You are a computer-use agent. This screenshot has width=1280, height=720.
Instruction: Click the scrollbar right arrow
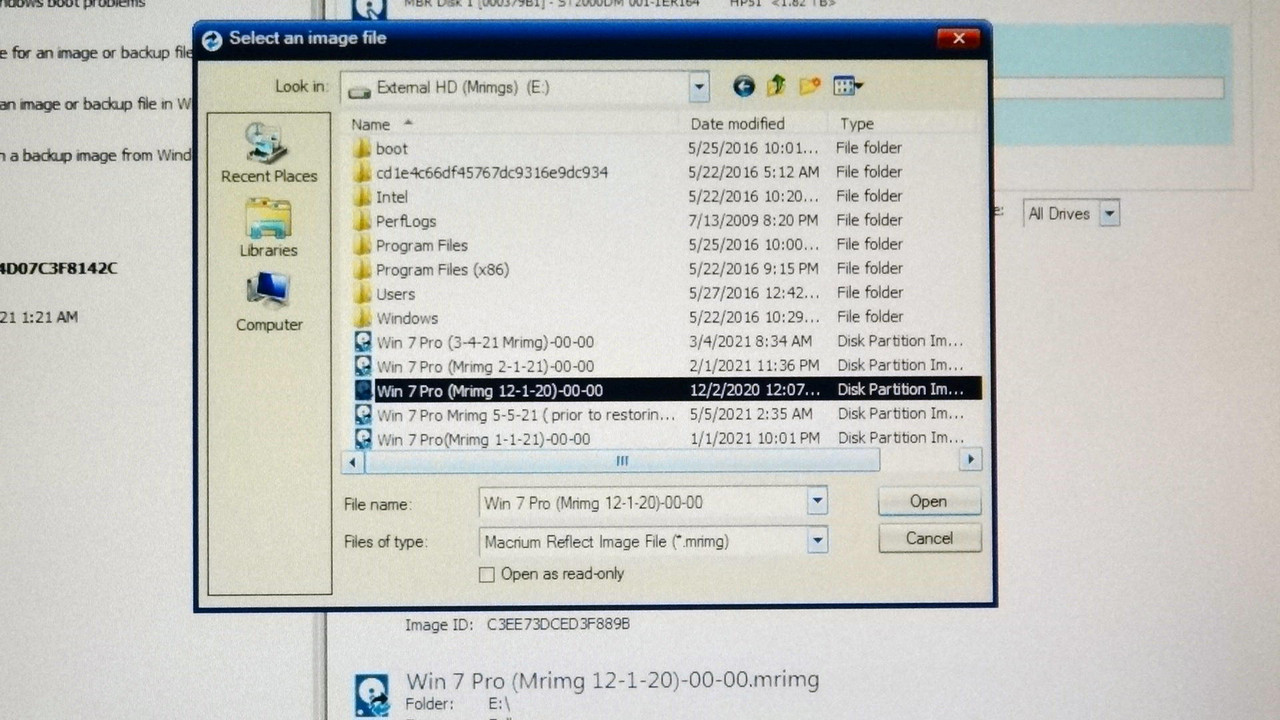970,461
